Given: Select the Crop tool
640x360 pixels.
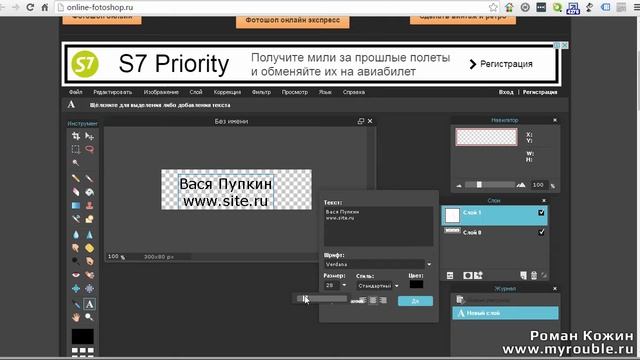Looking at the screenshot, I should [76, 136].
